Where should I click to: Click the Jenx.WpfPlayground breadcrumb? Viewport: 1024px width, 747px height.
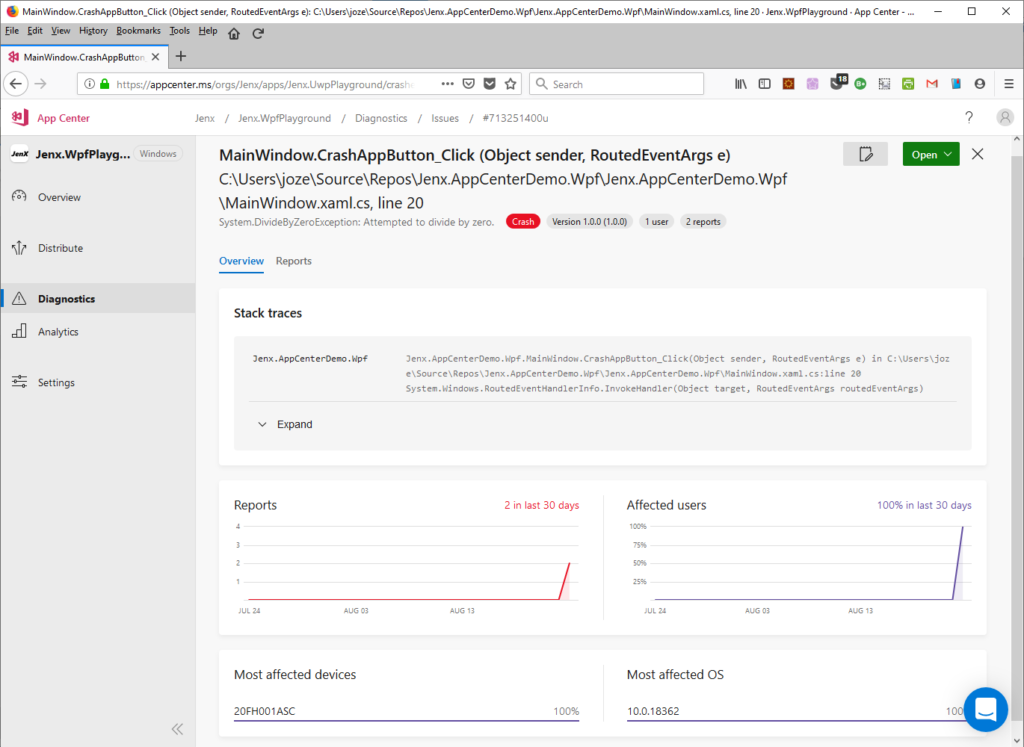pos(285,118)
